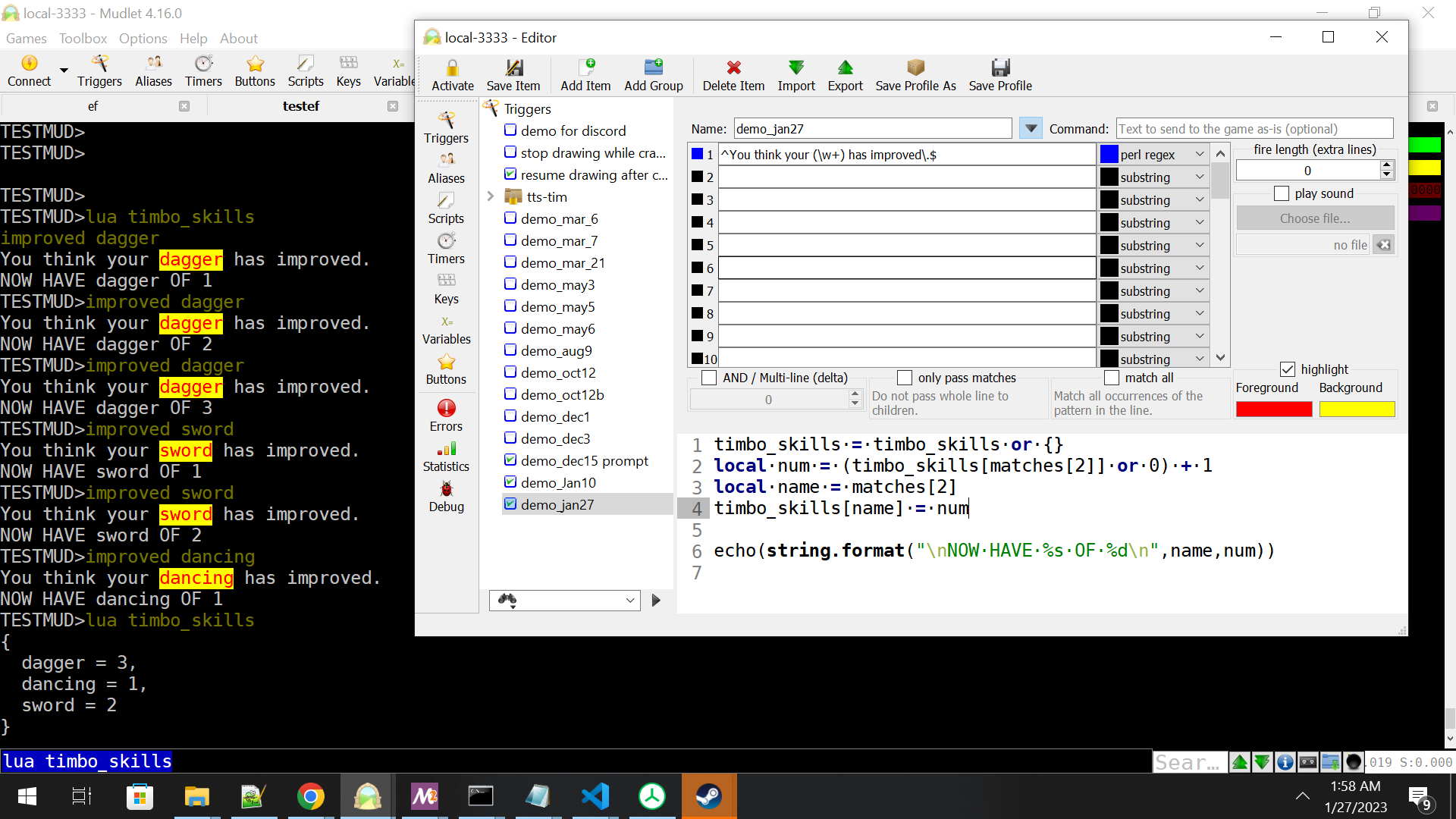This screenshot has width=1456, height=819.
Task: Click Command text field
Action: 1254,129
